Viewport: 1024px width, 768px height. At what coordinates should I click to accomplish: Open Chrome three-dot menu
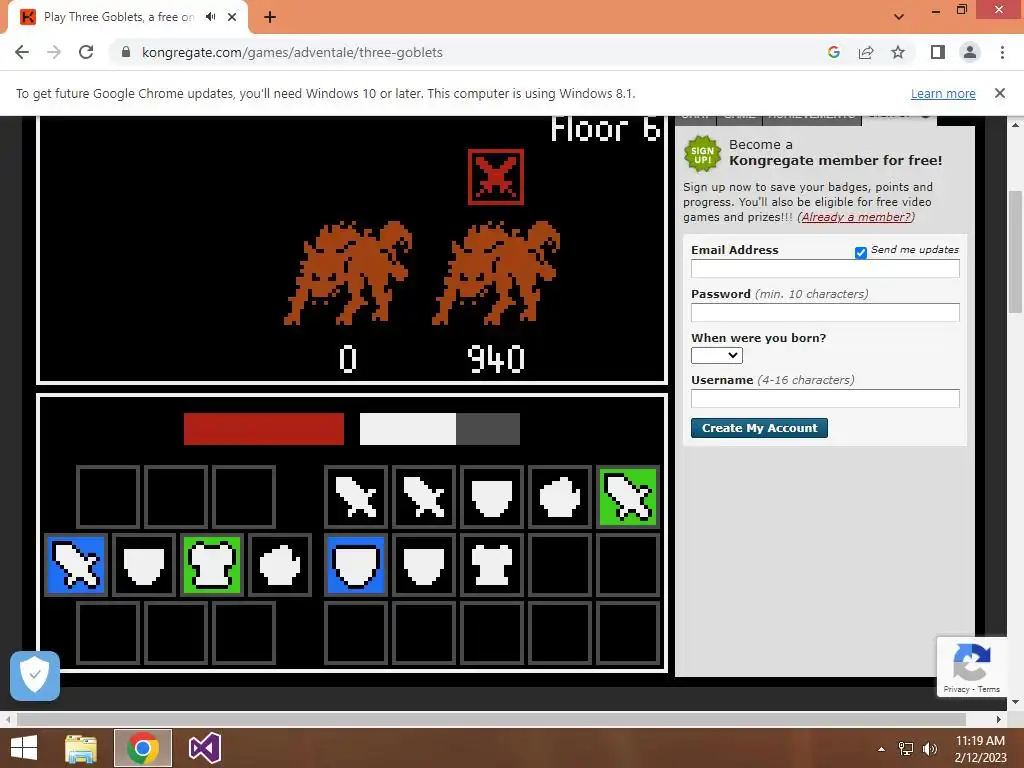[x=1002, y=52]
